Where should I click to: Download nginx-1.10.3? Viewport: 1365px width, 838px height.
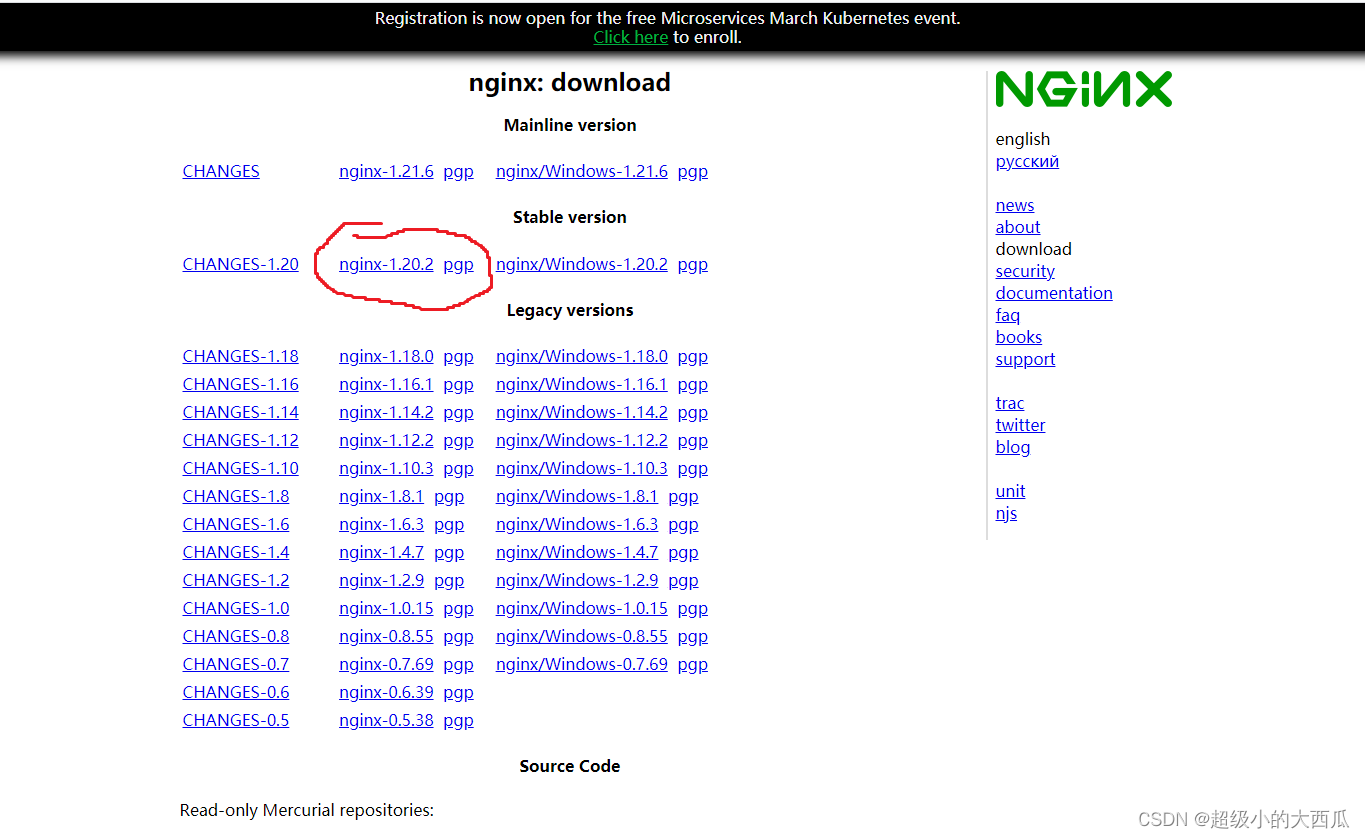[386, 468]
